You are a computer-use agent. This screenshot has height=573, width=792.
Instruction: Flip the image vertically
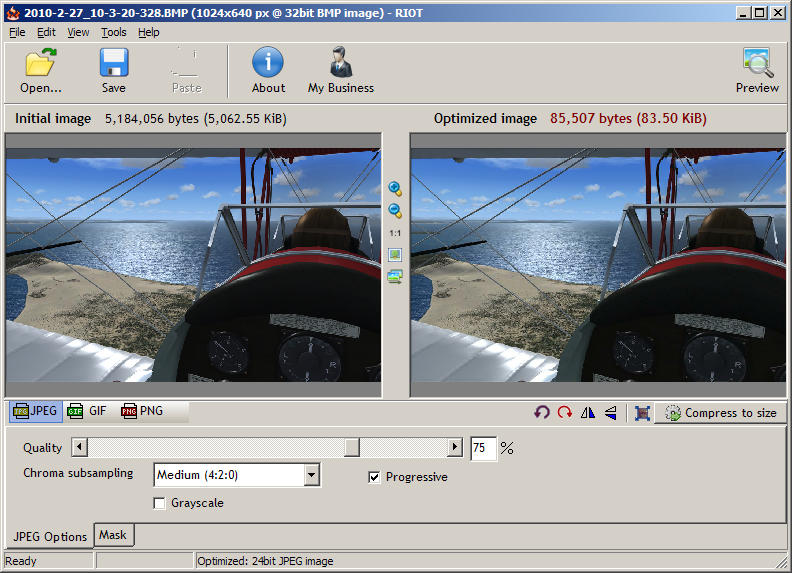tap(610, 412)
